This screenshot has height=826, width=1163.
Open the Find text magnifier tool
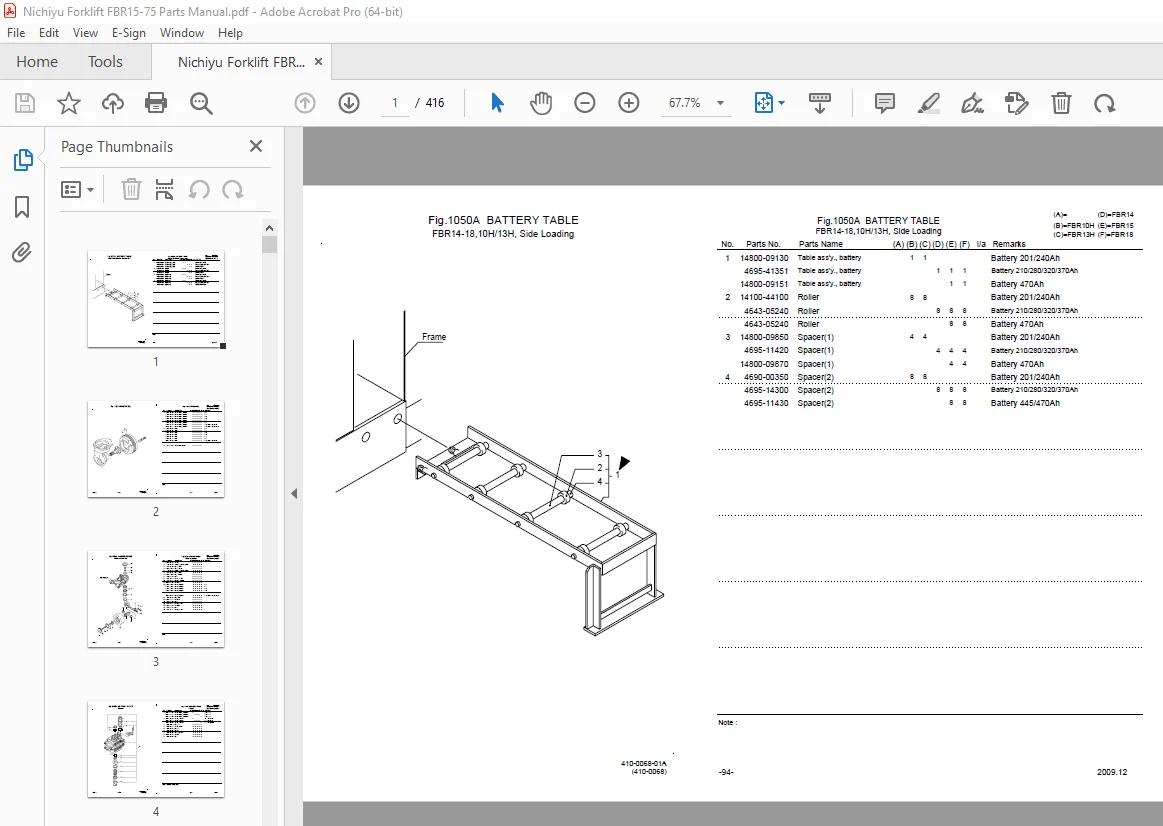coord(201,103)
